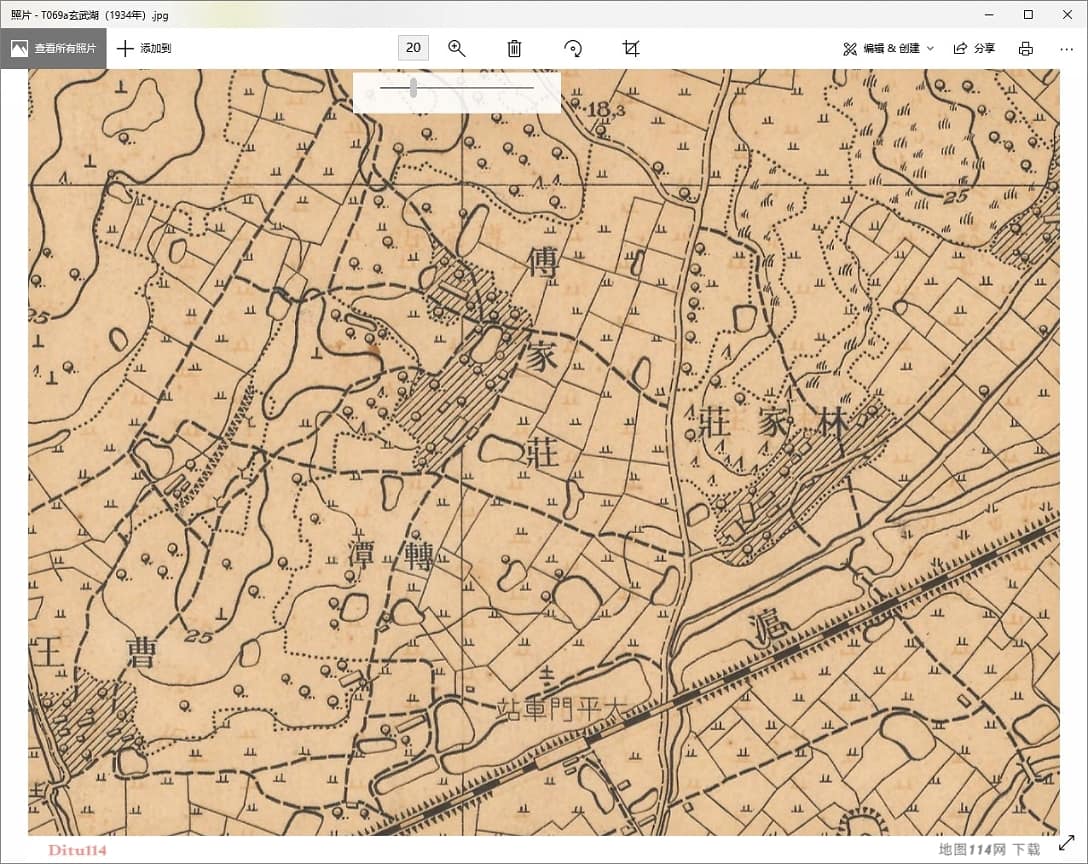Maximize the Photos window
This screenshot has height=864, width=1088.
[x=1028, y=14]
